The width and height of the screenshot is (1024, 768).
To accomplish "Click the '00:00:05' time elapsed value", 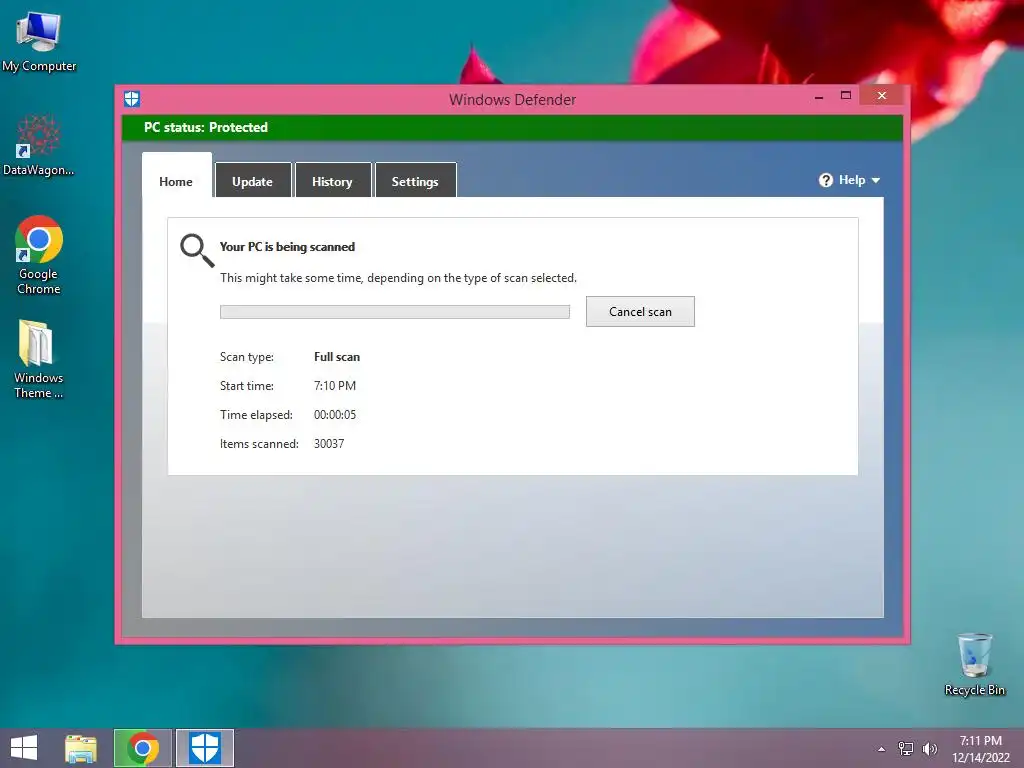I will click(335, 415).
